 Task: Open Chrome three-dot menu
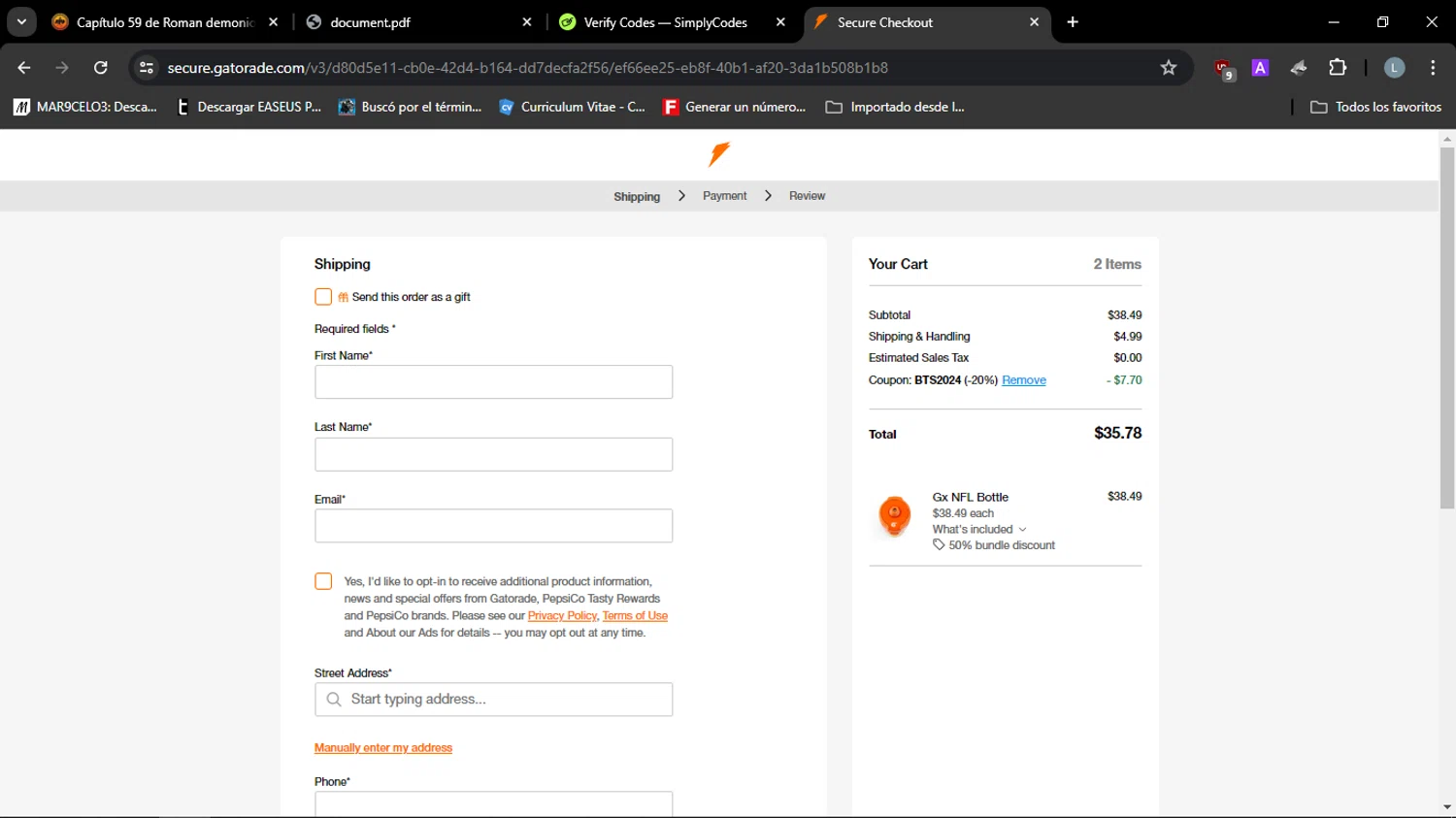pos(1433,68)
